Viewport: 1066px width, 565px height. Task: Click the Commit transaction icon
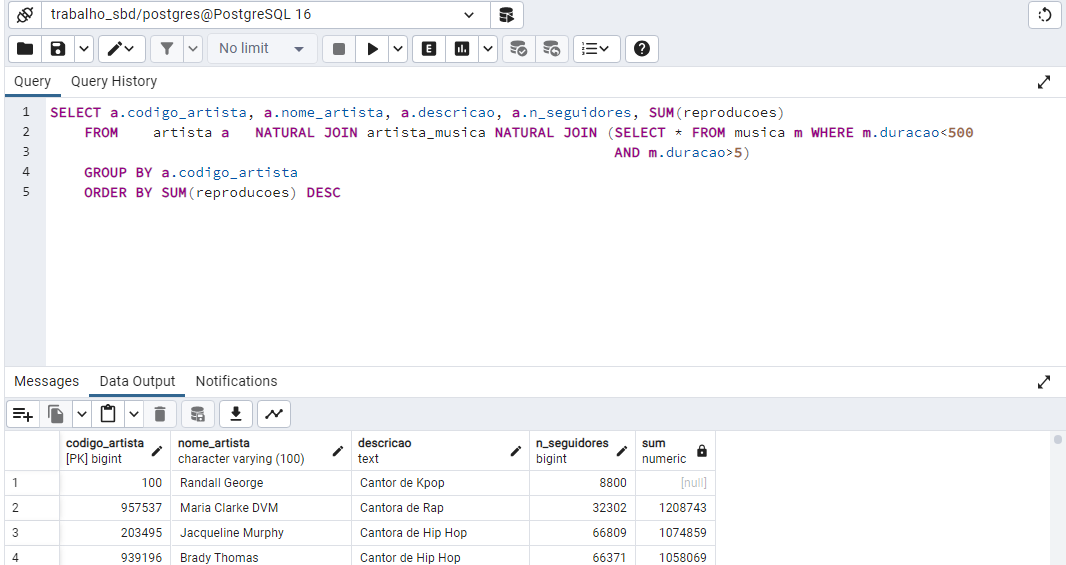(x=518, y=49)
